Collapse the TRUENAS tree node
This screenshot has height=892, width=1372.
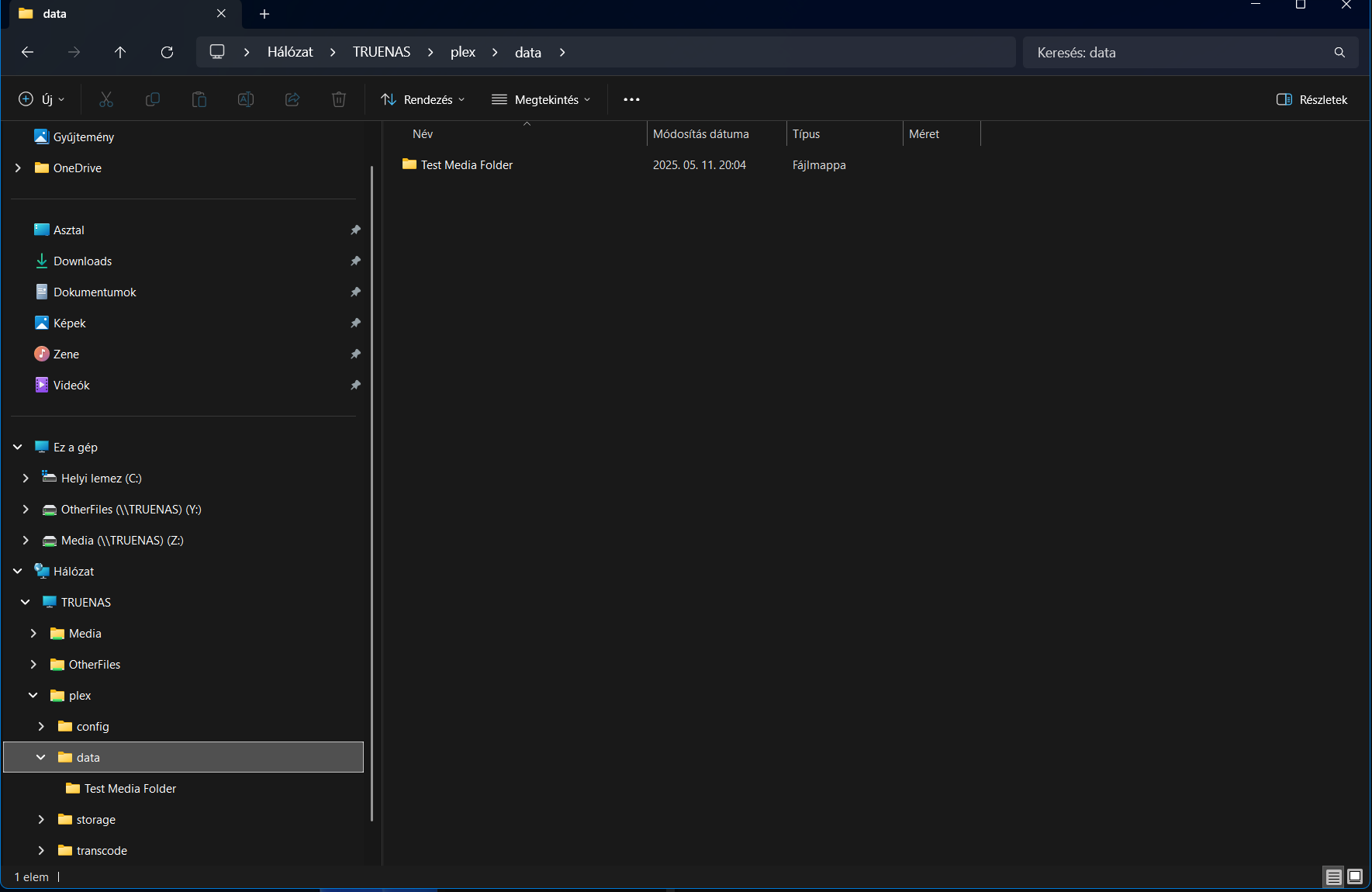pyautogui.click(x=26, y=602)
